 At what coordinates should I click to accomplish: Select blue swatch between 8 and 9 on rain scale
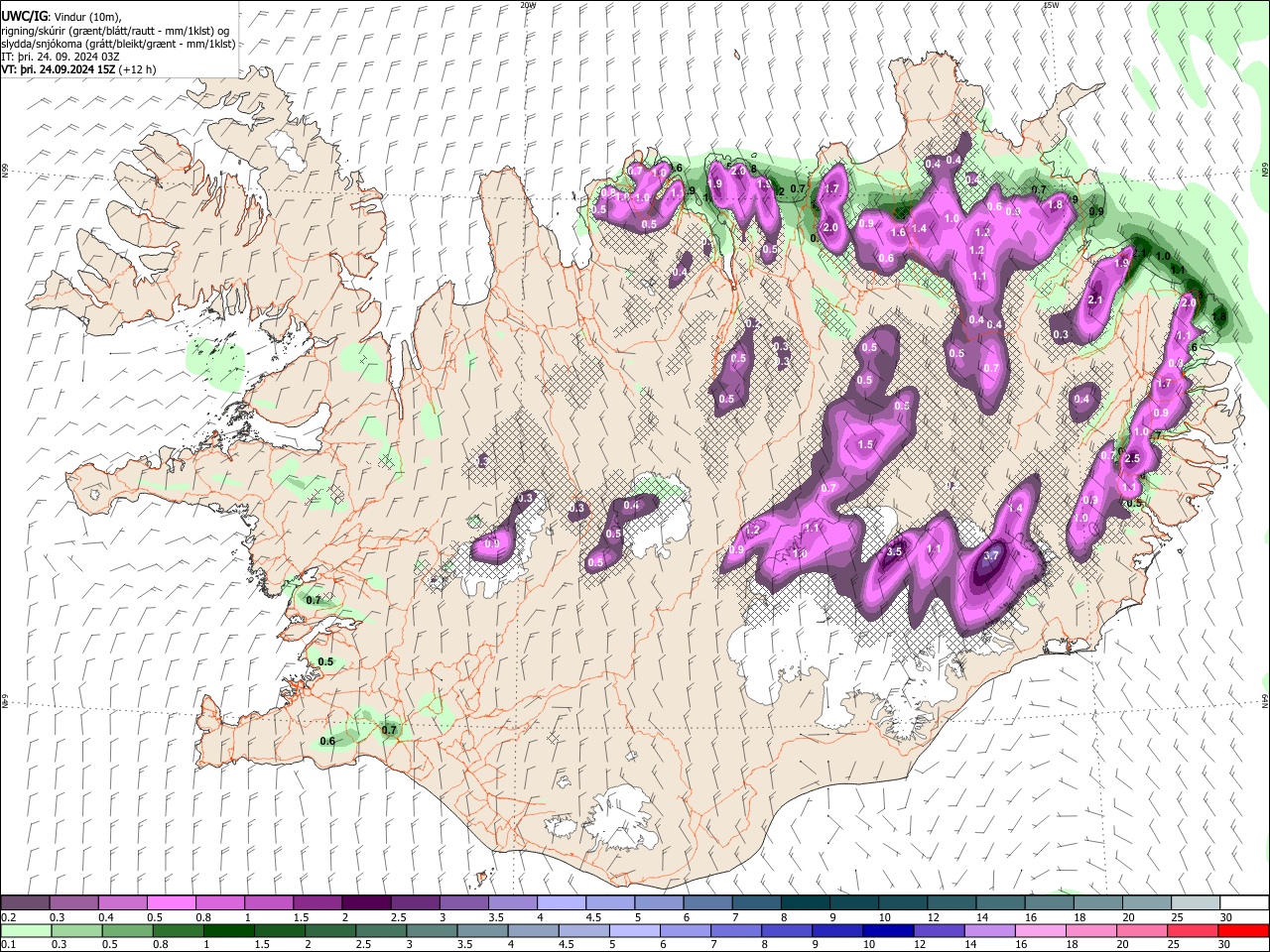787,930
